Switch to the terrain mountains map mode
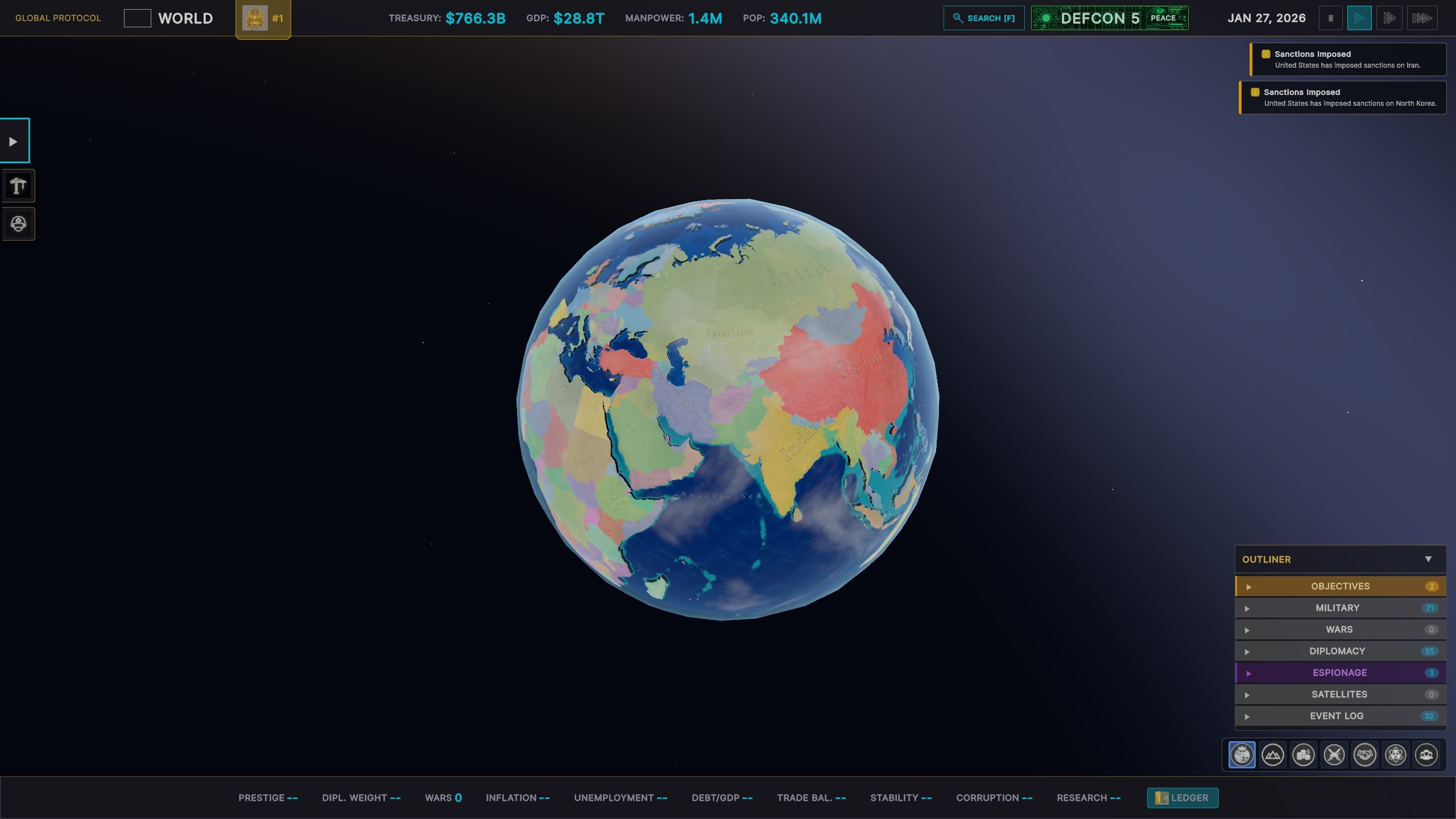Image resolution: width=1456 pixels, height=819 pixels. (x=1272, y=755)
